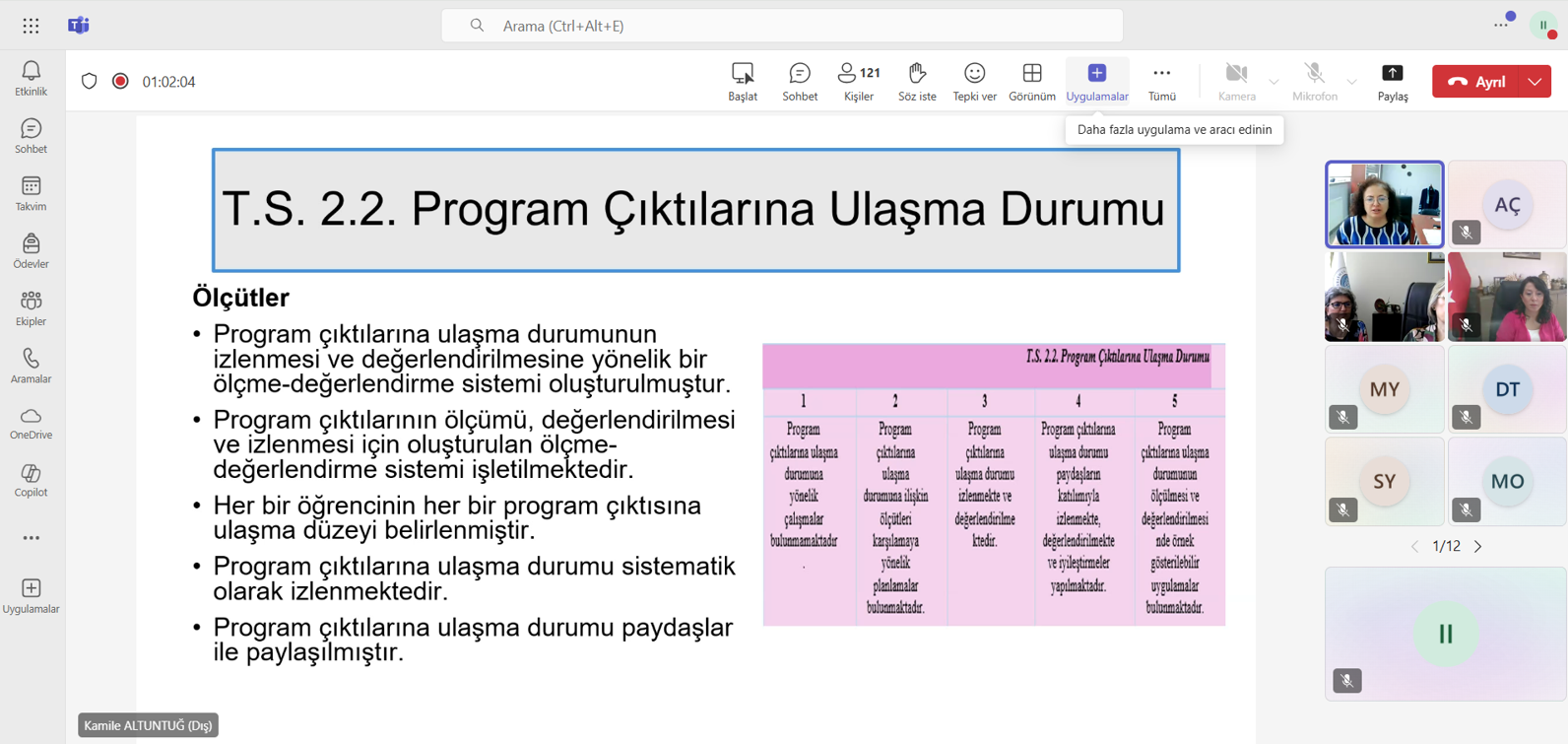
Task: Expand the microphone options dropdown arrow
Action: [x=1351, y=82]
